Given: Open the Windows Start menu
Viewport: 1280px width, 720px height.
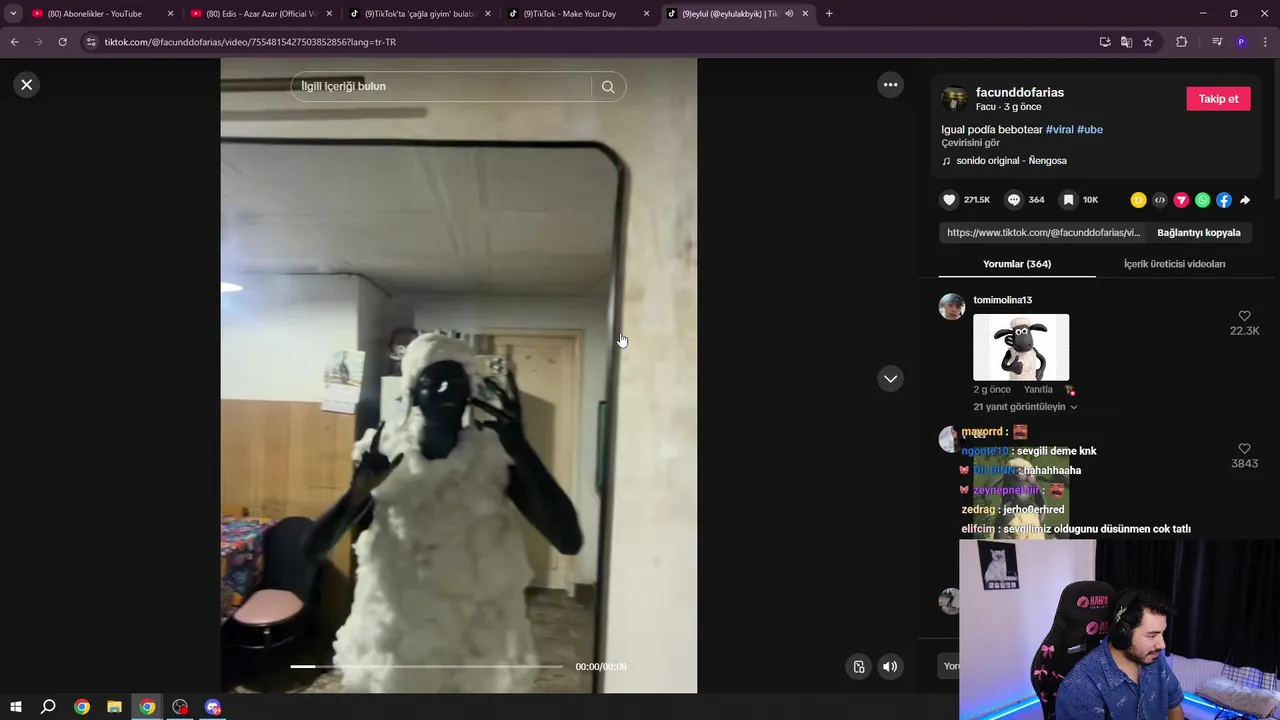Looking at the screenshot, I should (x=15, y=707).
